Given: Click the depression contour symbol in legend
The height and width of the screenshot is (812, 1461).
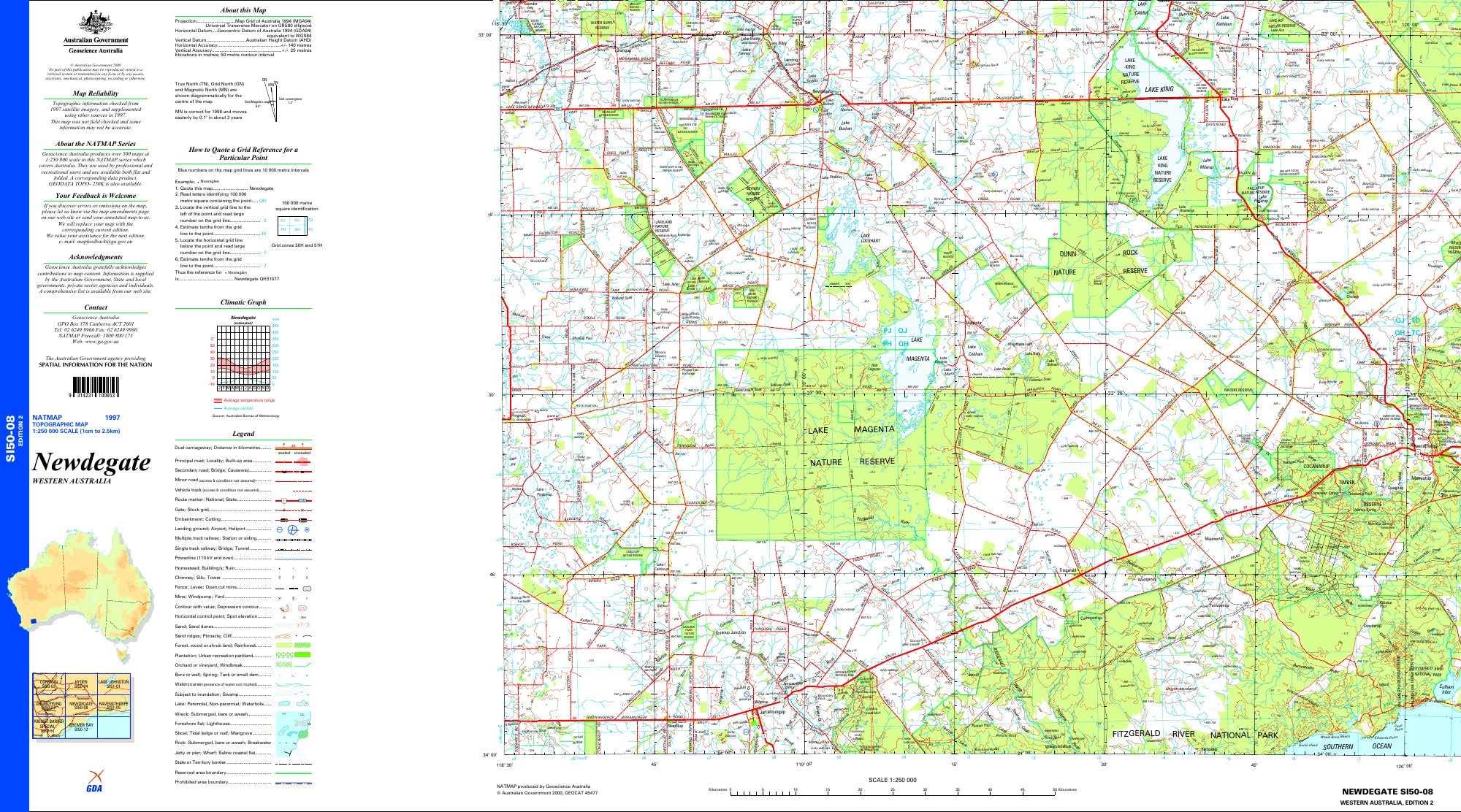Looking at the screenshot, I should point(304,607).
